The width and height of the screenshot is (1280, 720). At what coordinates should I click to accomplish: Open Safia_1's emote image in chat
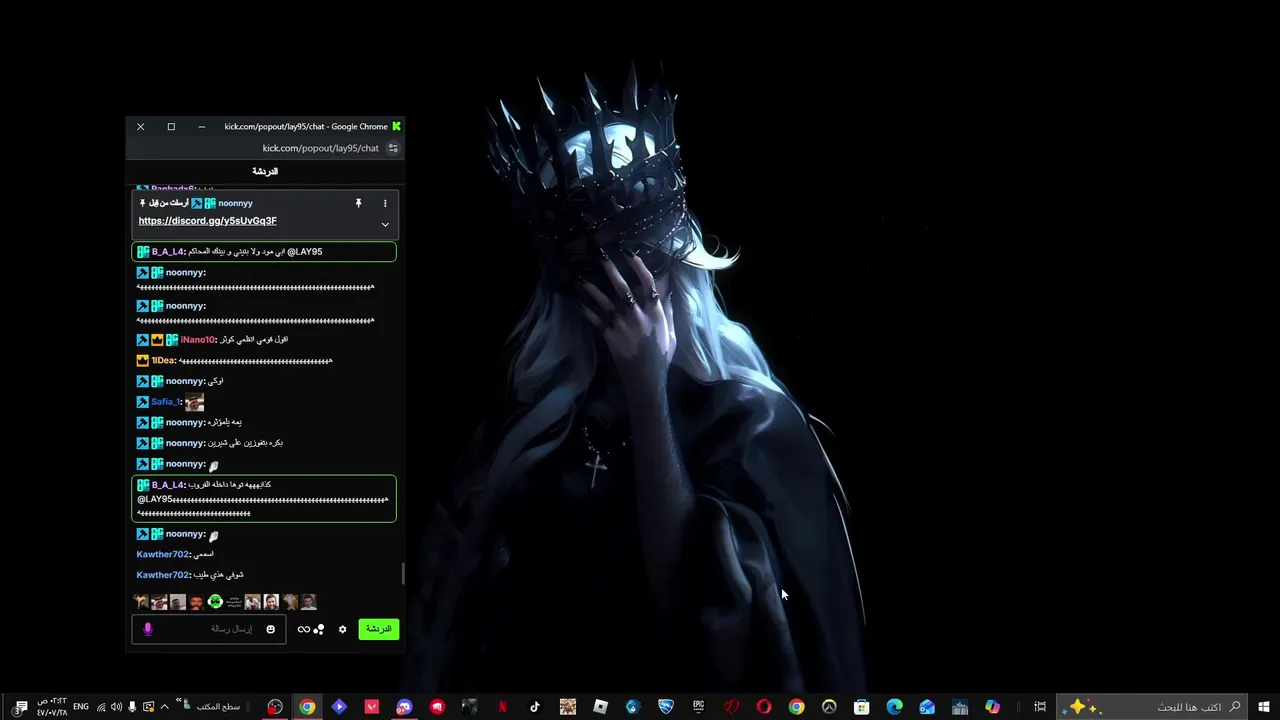[194, 402]
